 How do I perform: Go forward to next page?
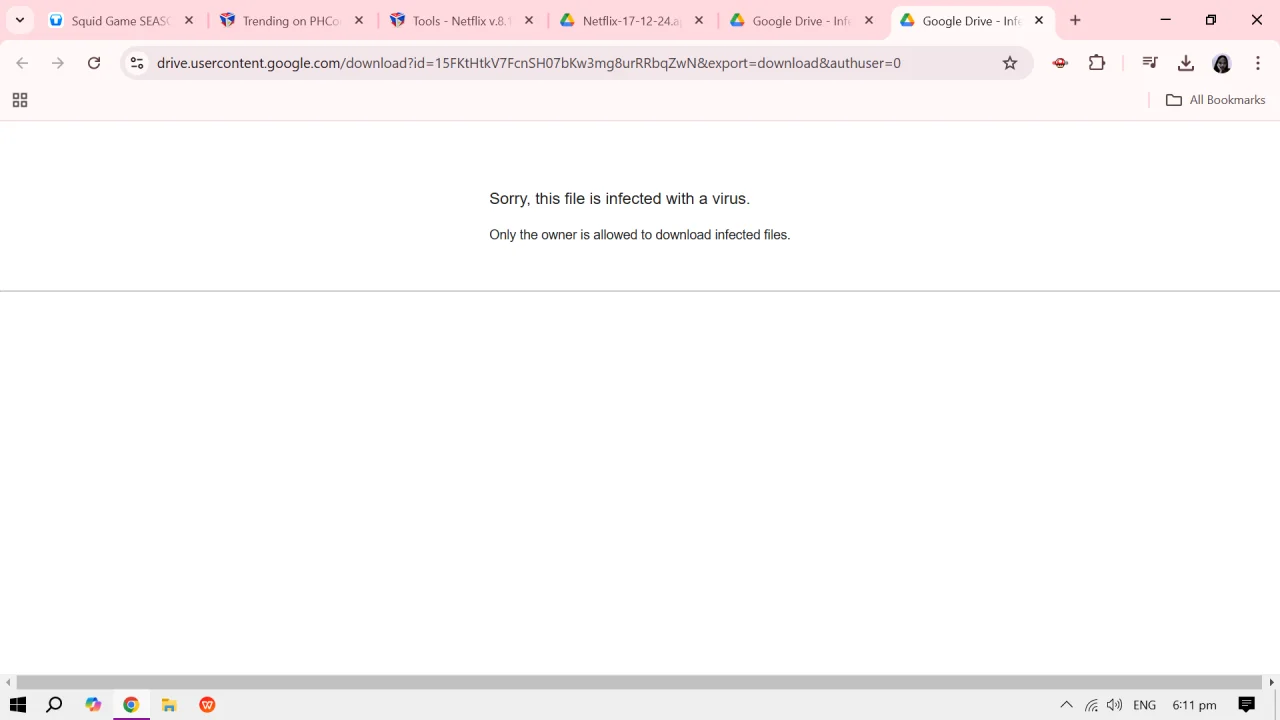coord(58,63)
